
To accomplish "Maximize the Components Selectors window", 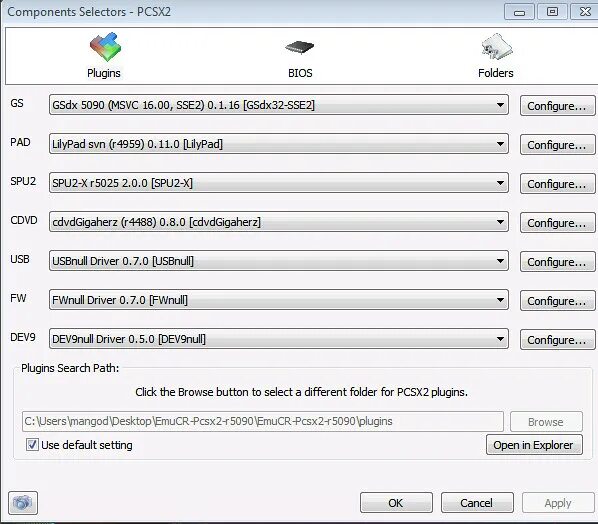I will coord(552,12).
